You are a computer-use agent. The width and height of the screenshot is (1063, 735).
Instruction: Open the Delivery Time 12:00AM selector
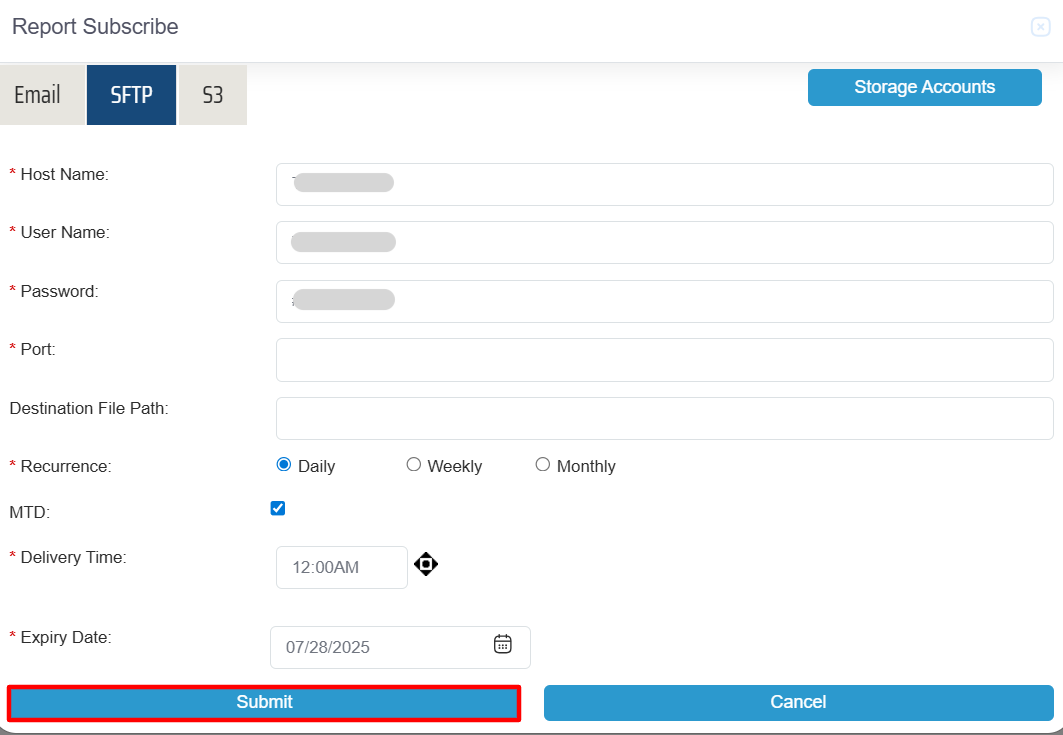[341, 567]
